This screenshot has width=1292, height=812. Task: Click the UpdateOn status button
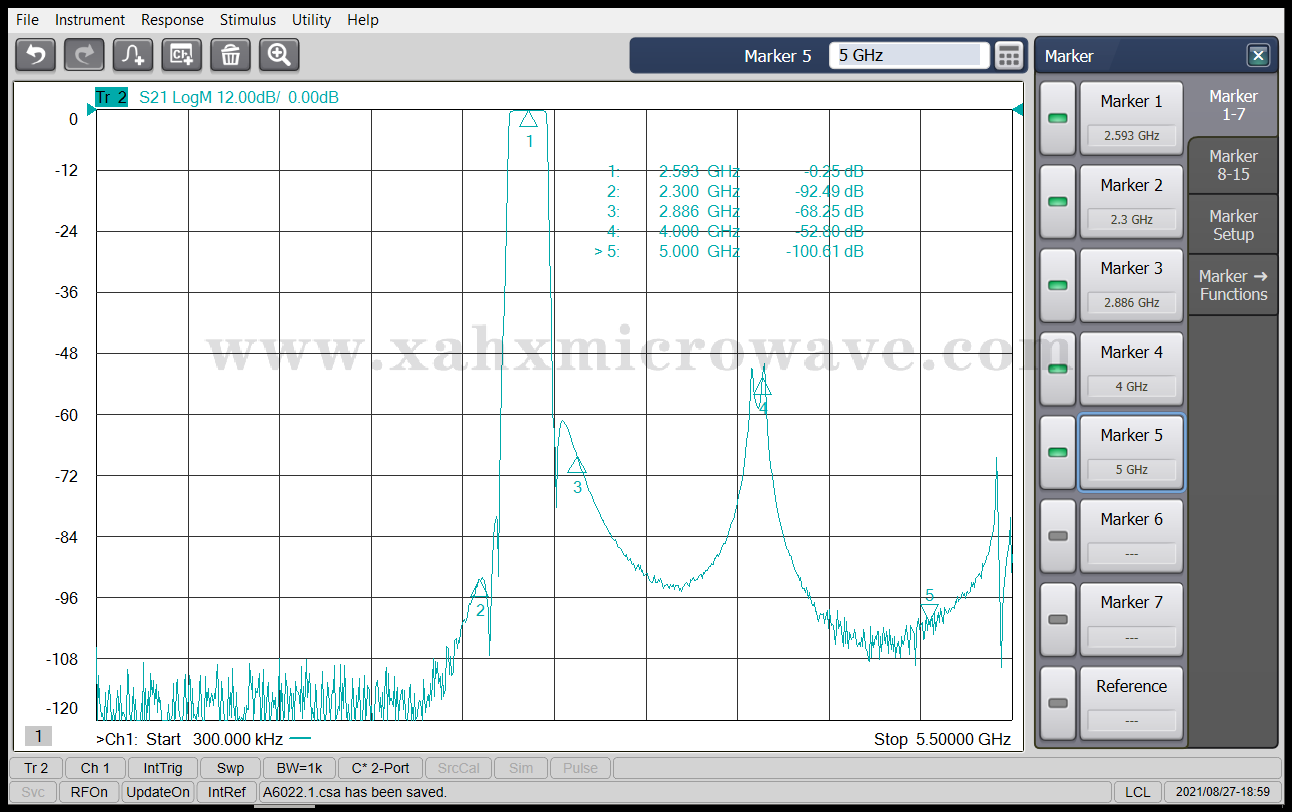(x=158, y=792)
